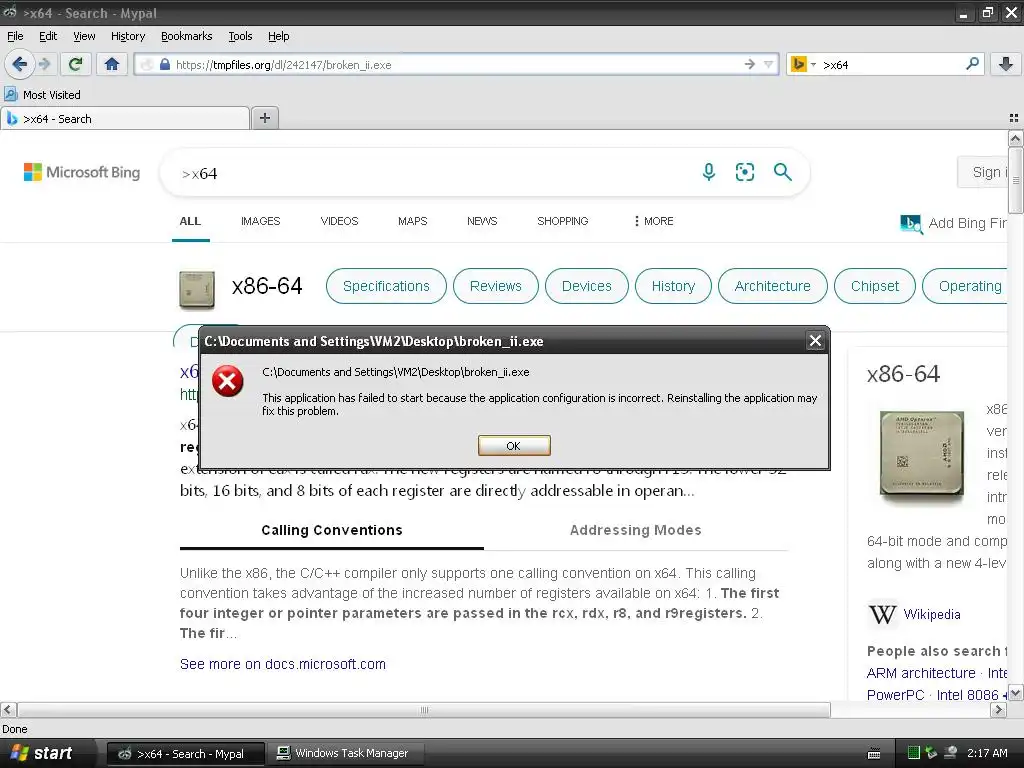Open the visual search camera icon
Screen dimensions: 1024x768
coord(744,172)
